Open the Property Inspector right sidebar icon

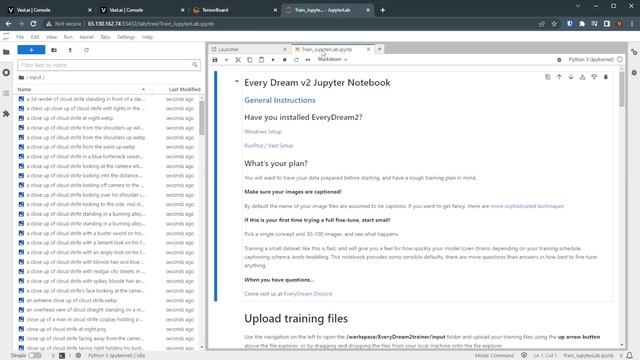click(634, 52)
